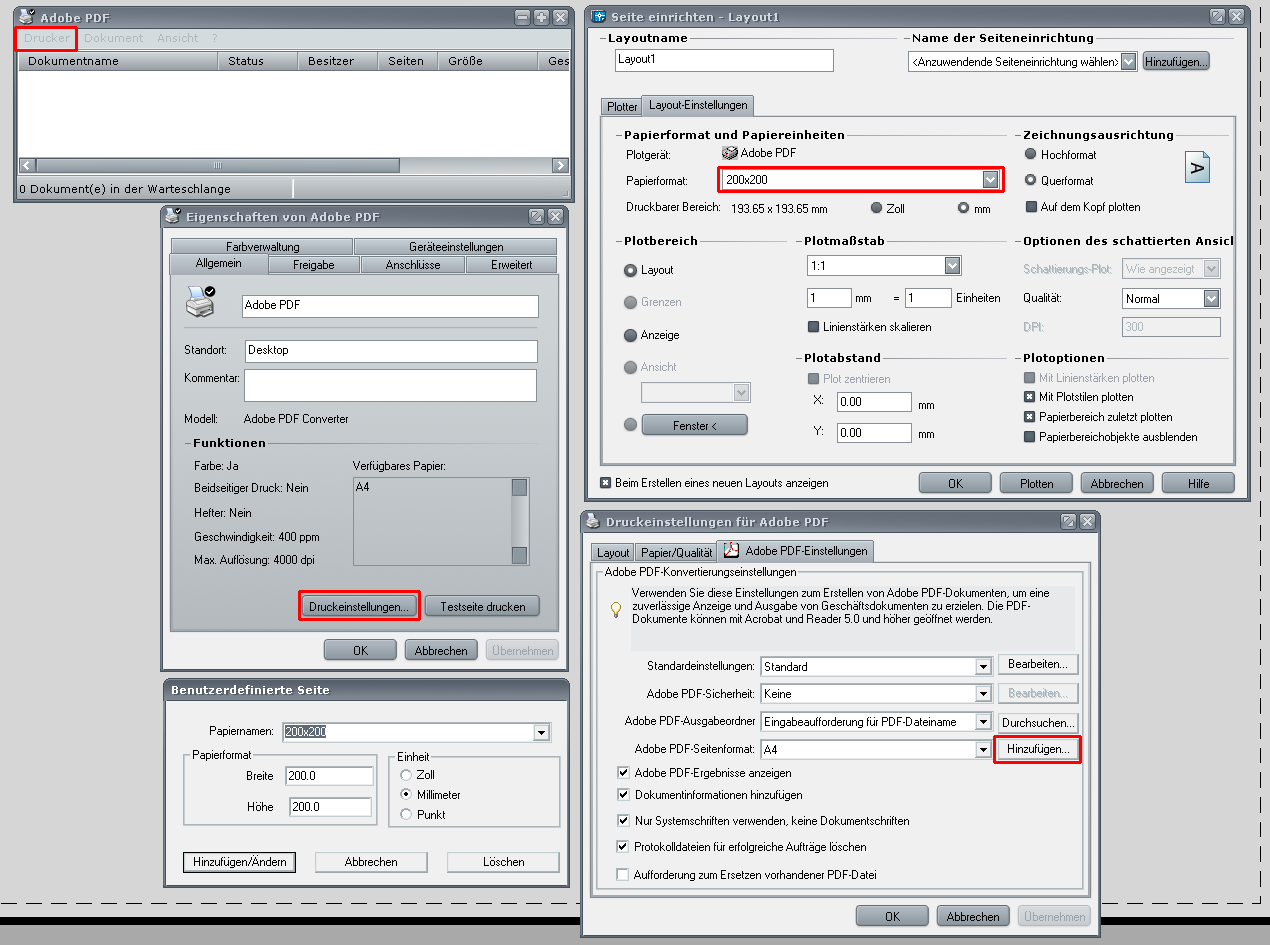Screen dimensions: 1270x945
Task: Click Adobe PDF-Einstellungen tab with PDF icon
Action: tap(795, 550)
